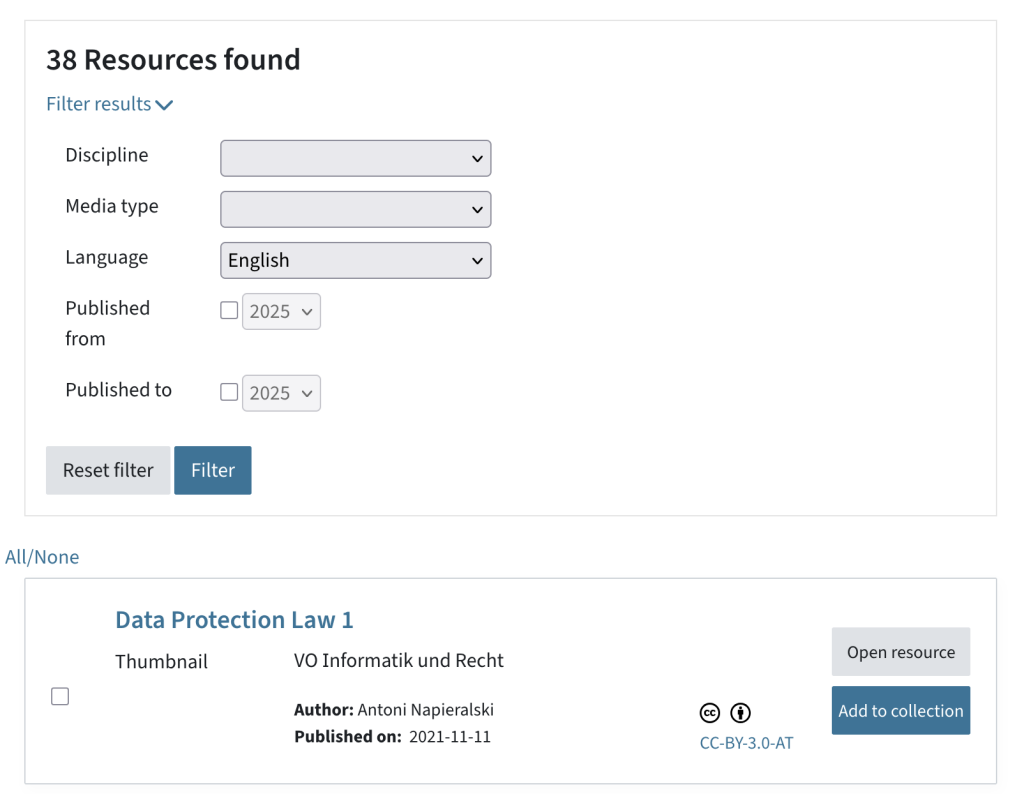This screenshot has width=1024, height=794.
Task: Click the attribution person icon beside CC
Action: (740, 712)
